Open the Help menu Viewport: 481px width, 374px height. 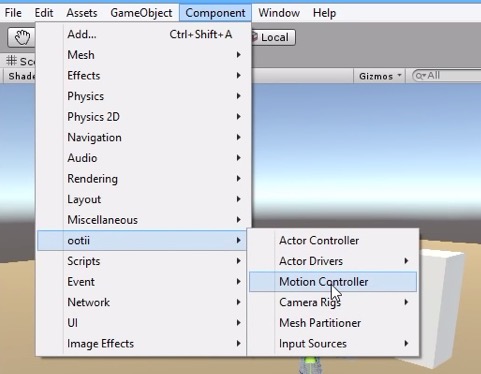[324, 13]
